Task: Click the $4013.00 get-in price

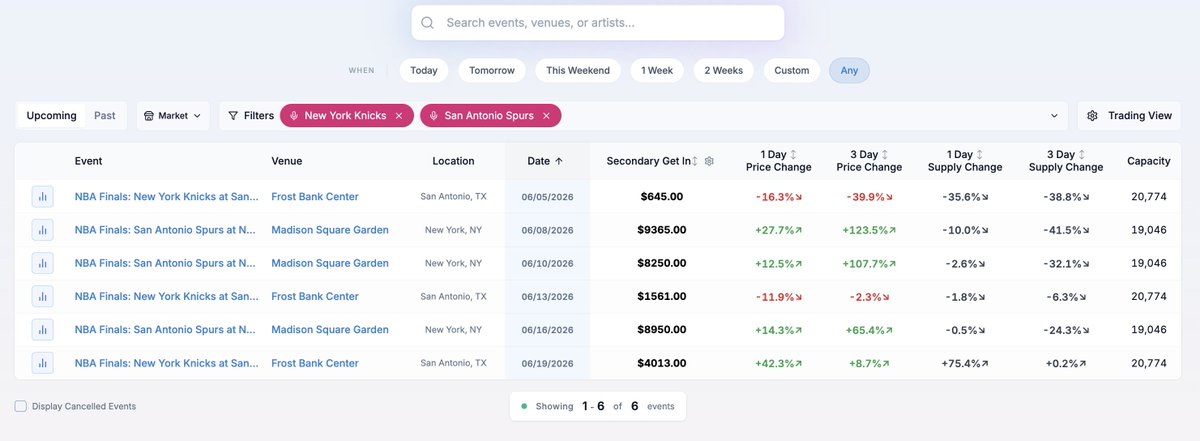Action: pyautogui.click(x=661, y=364)
